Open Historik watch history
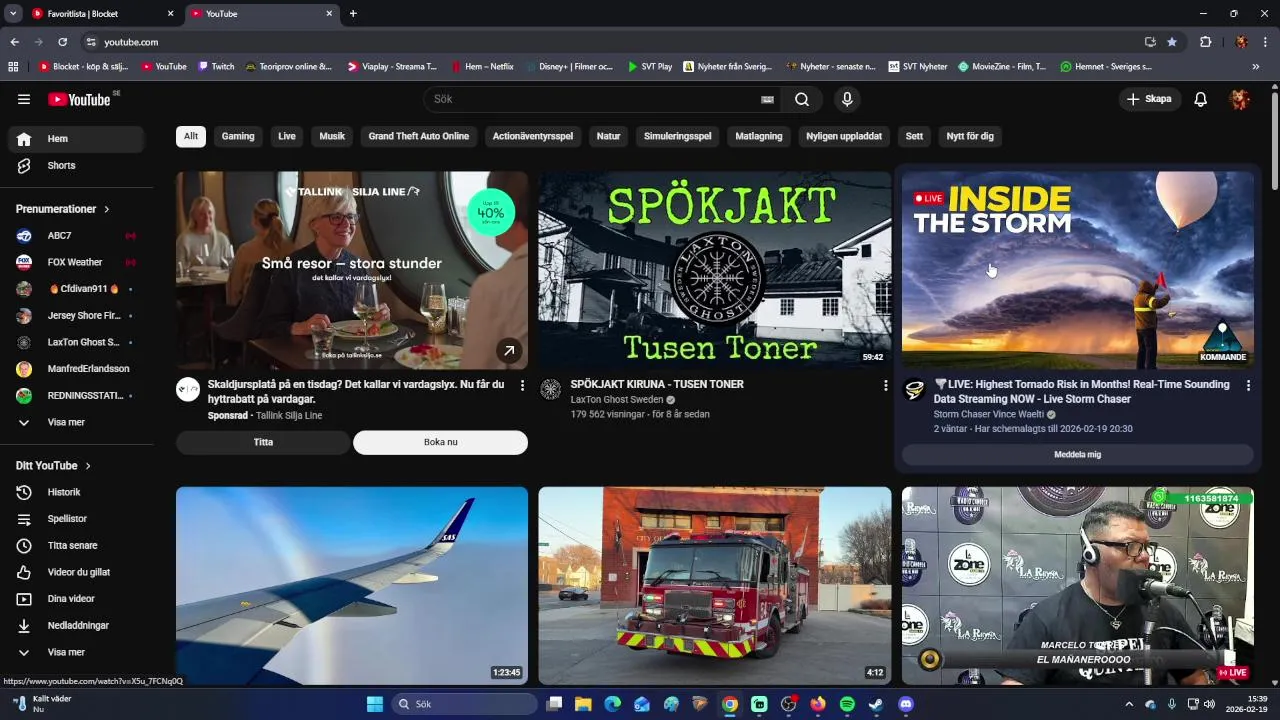The height and width of the screenshot is (720, 1280). (x=76, y=492)
